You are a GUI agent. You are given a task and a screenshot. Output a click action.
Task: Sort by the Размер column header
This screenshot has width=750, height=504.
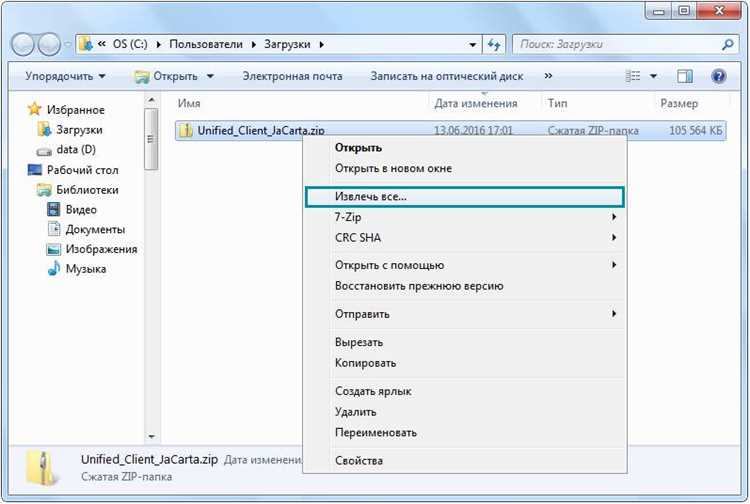pos(679,103)
